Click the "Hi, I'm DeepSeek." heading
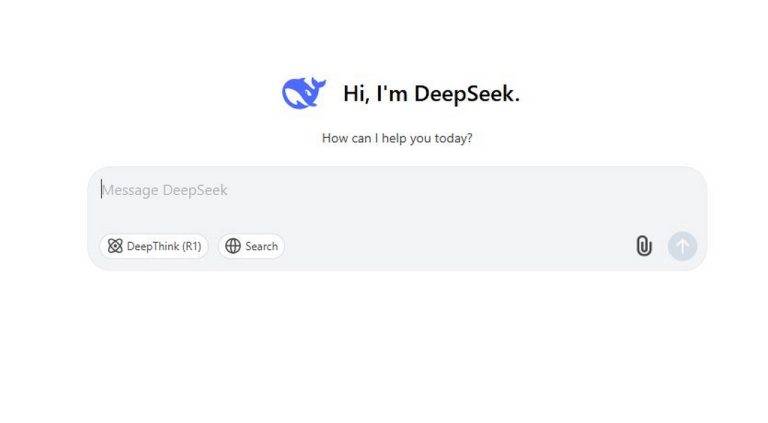This screenshot has width=768, height=423. click(431, 94)
